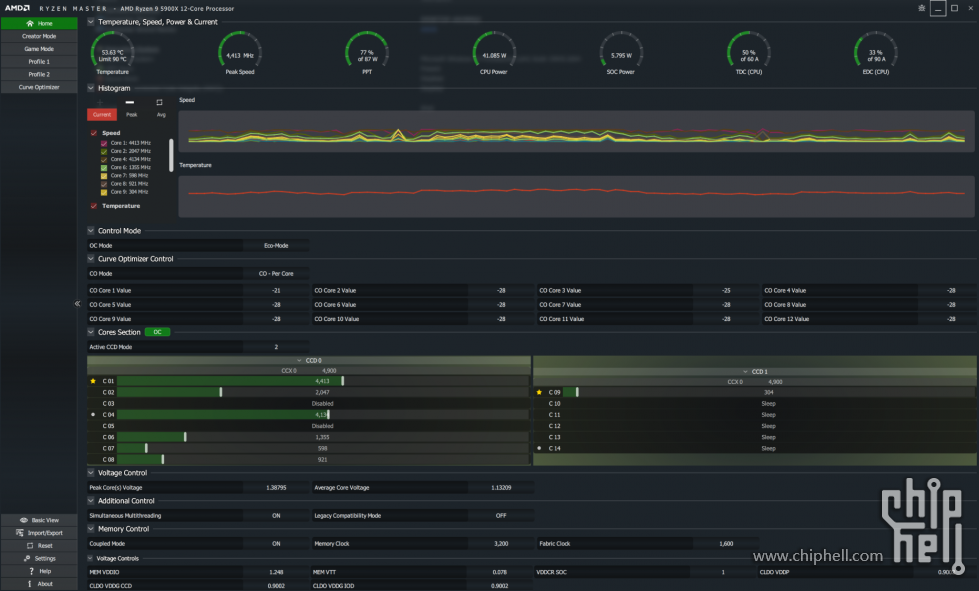
Task: Click the gold star beside core C 09
Action: tap(539, 392)
